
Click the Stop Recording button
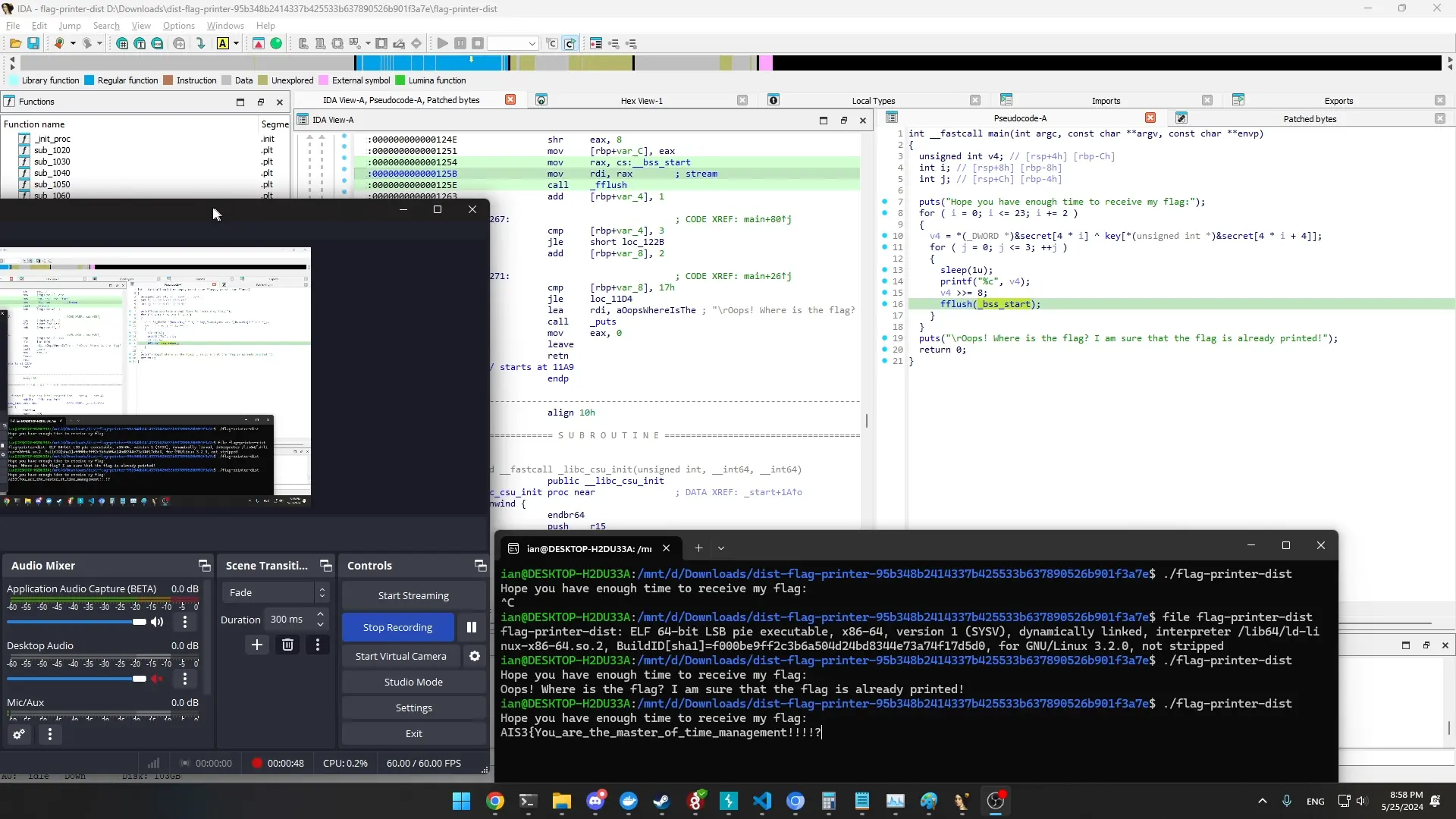pos(397,627)
